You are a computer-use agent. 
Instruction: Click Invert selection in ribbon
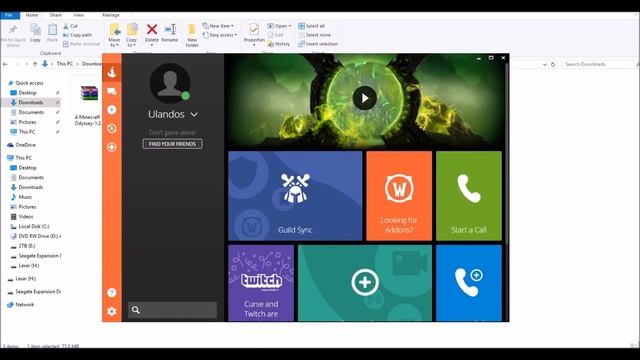click(x=318, y=44)
